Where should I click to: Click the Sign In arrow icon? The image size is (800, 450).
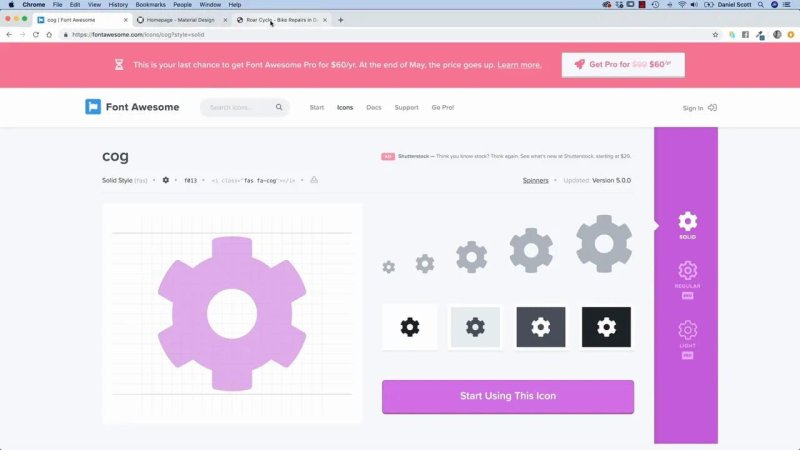(712, 108)
